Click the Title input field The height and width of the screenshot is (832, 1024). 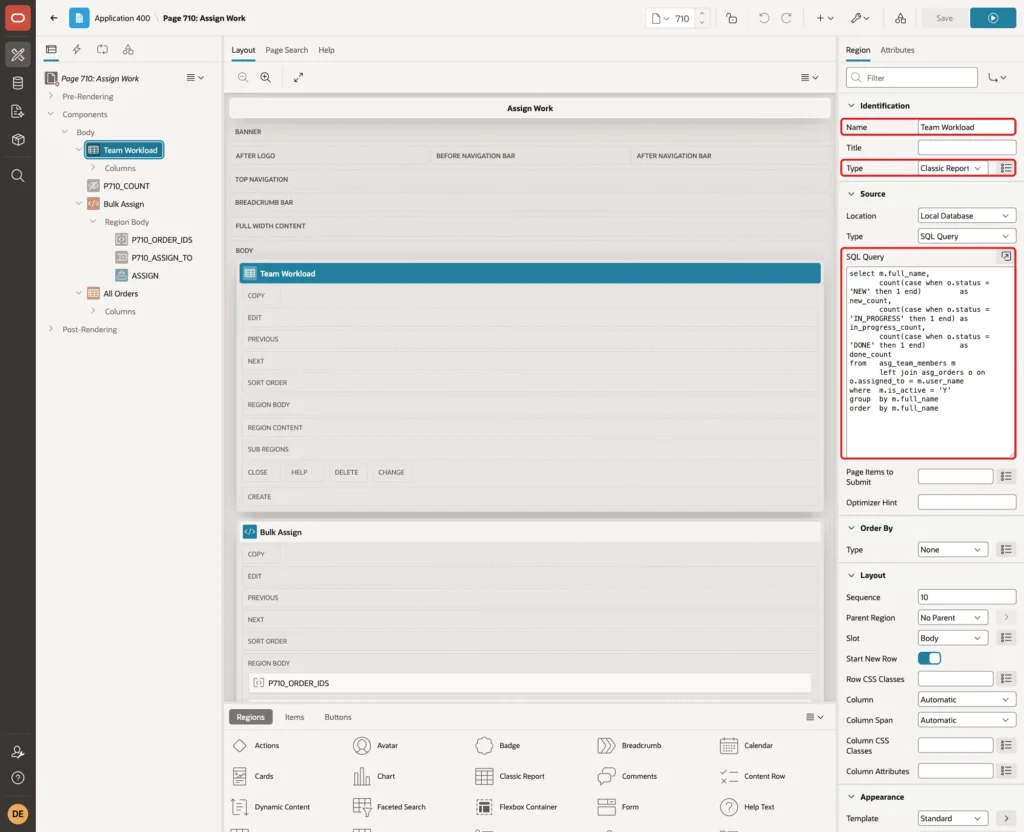click(x=967, y=148)
